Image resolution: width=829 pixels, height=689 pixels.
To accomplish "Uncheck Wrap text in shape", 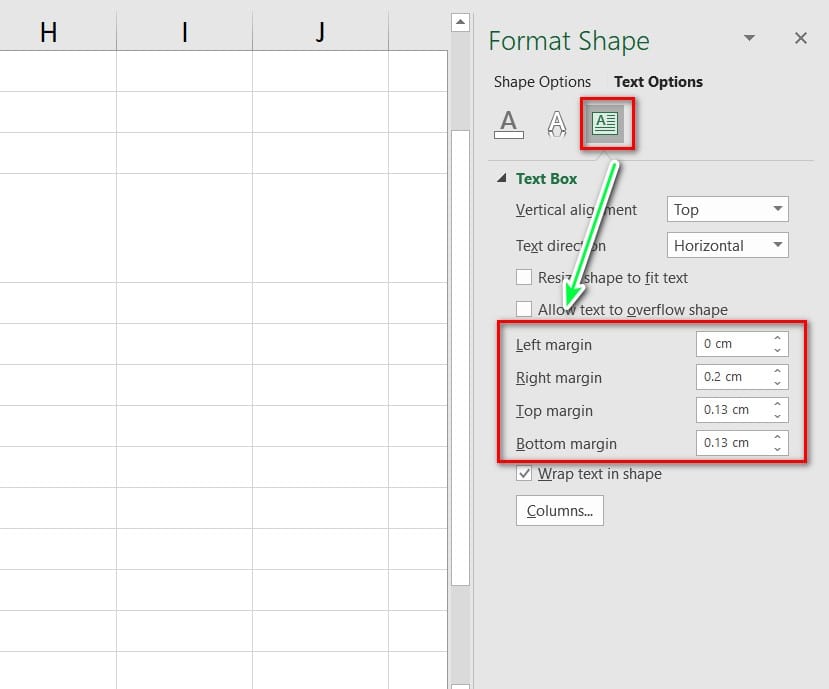I will 524,474.
